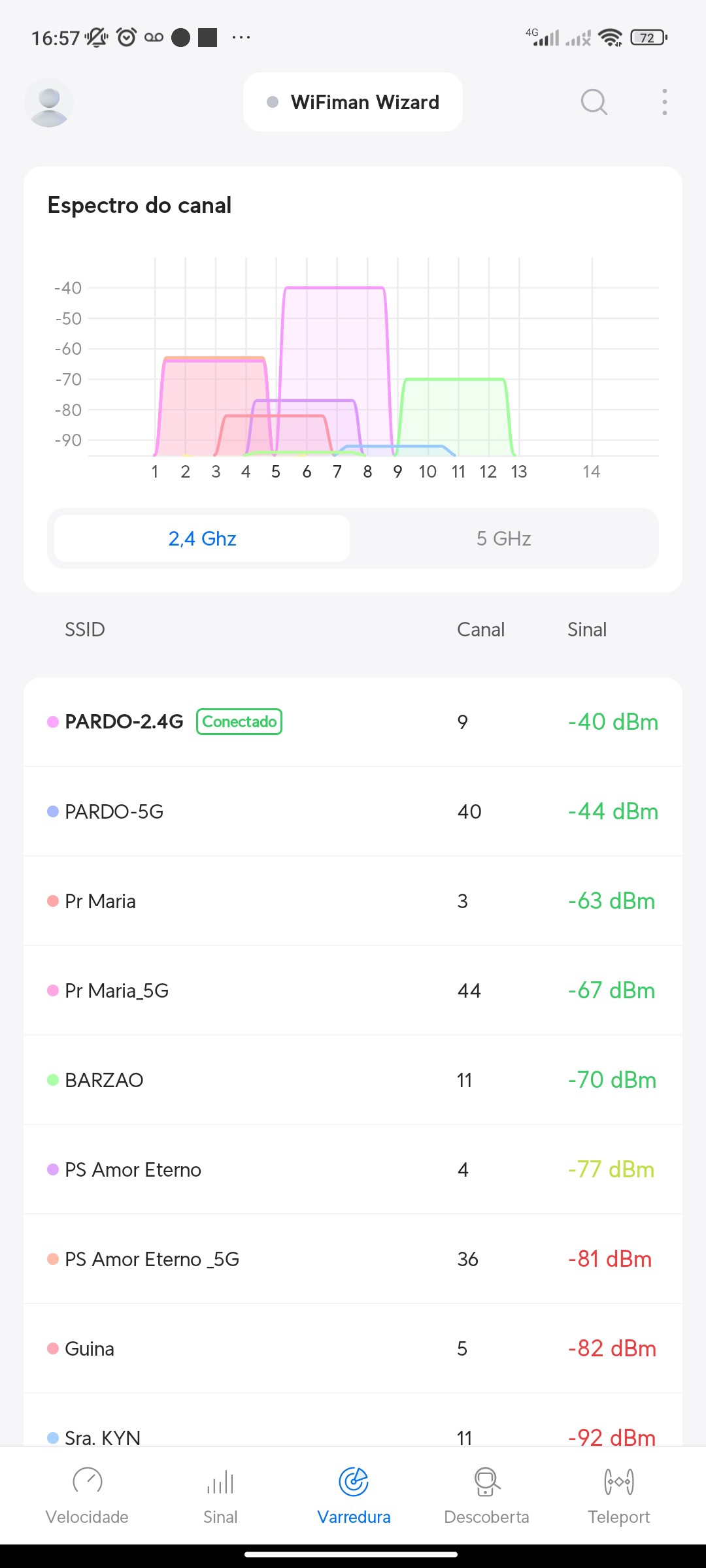Open the three-dot overflow menu
Viewport: 706px width, 1568px height.
click(664, 103)
